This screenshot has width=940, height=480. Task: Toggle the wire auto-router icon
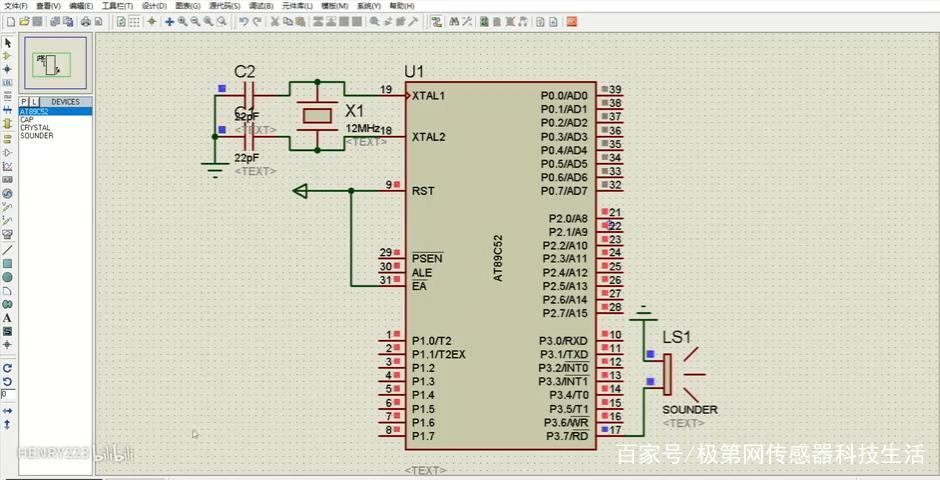437,22
